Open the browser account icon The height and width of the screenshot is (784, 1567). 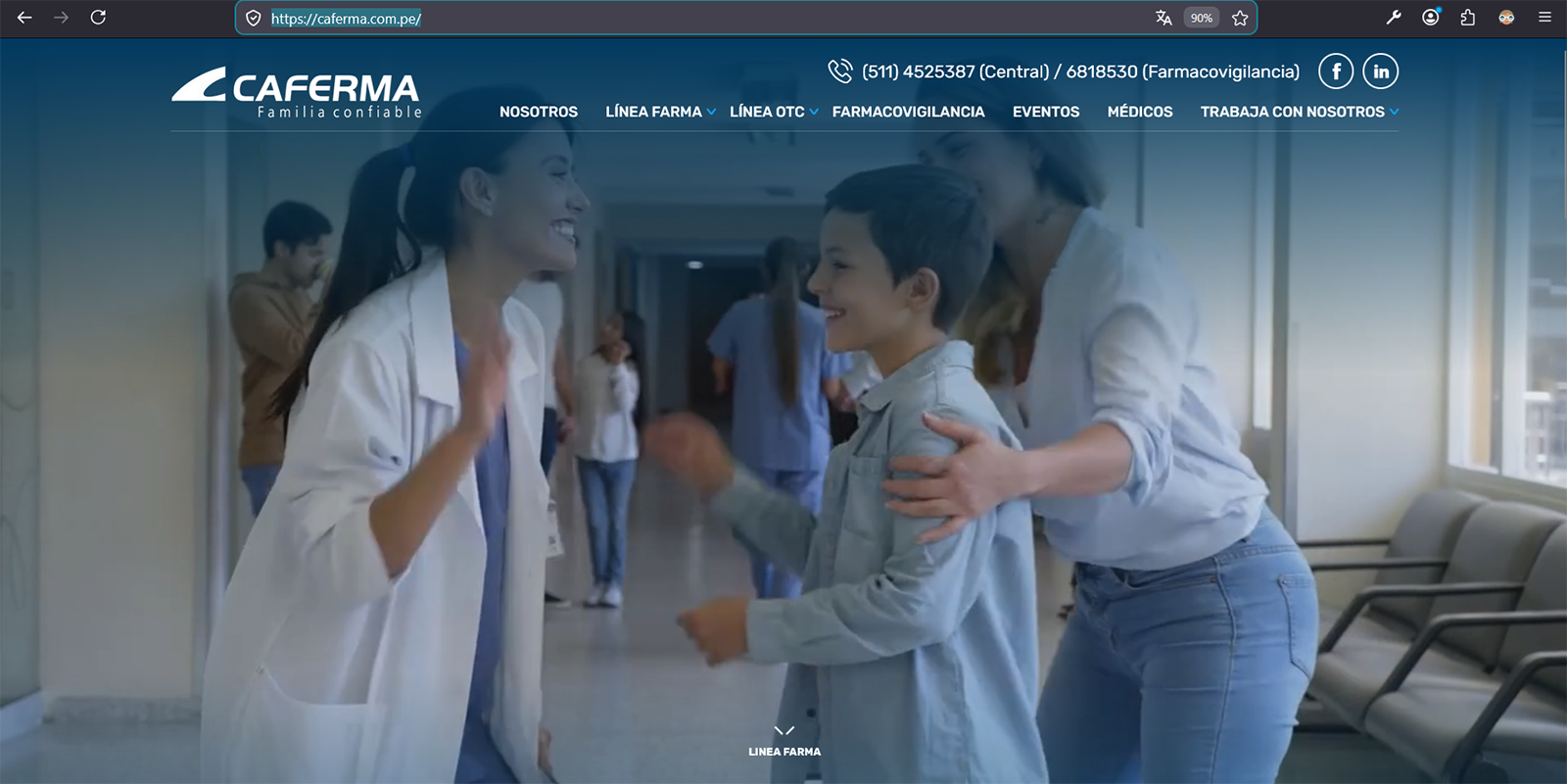[x=1431, y=18]
